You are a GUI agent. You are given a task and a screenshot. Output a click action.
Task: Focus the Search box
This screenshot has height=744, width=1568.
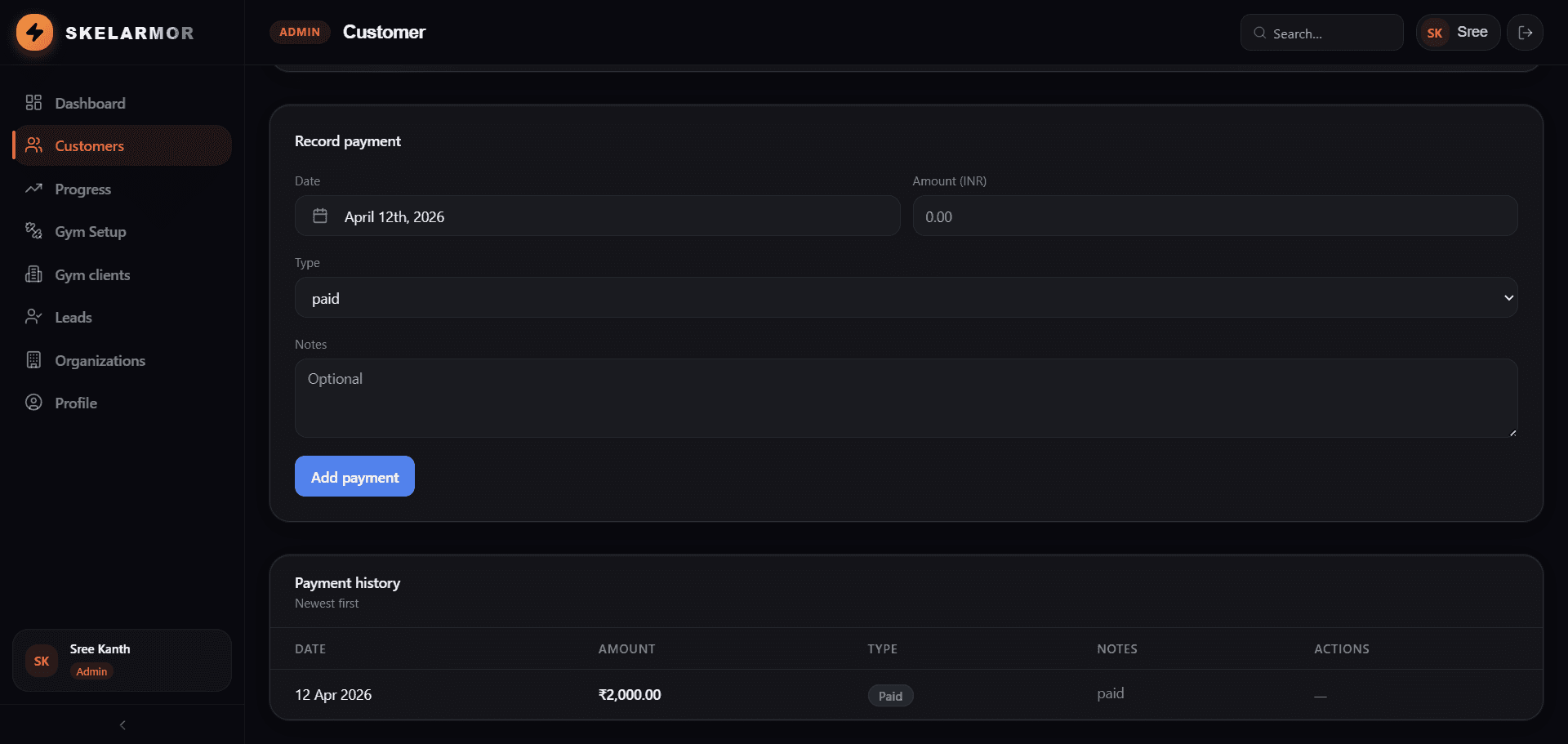pos(1321,33)
